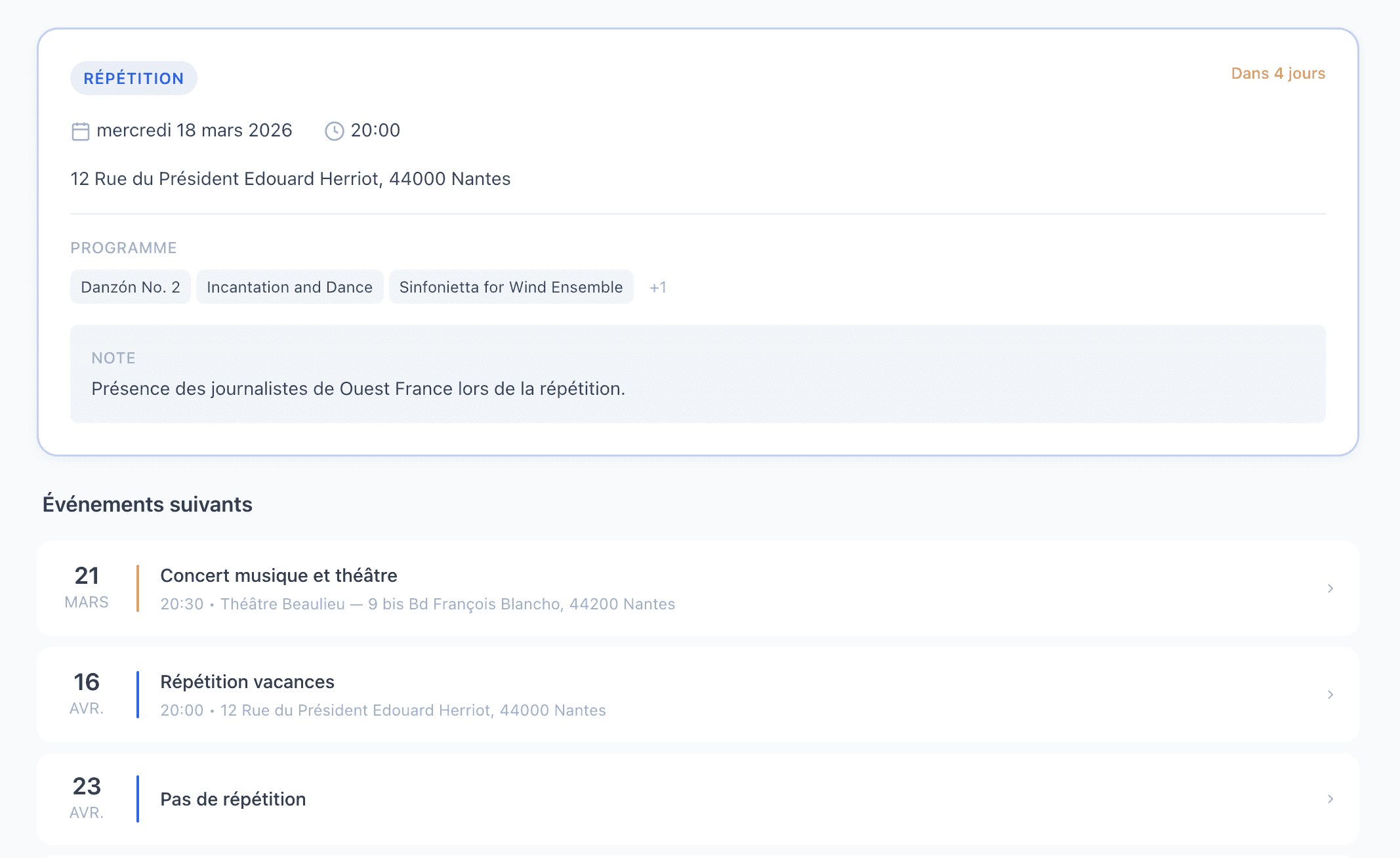The width and height of the screenshot is (1400, 858).
Task: Click Sinfonietta for Wind Ensemble chip
Action: click(510, 287)
